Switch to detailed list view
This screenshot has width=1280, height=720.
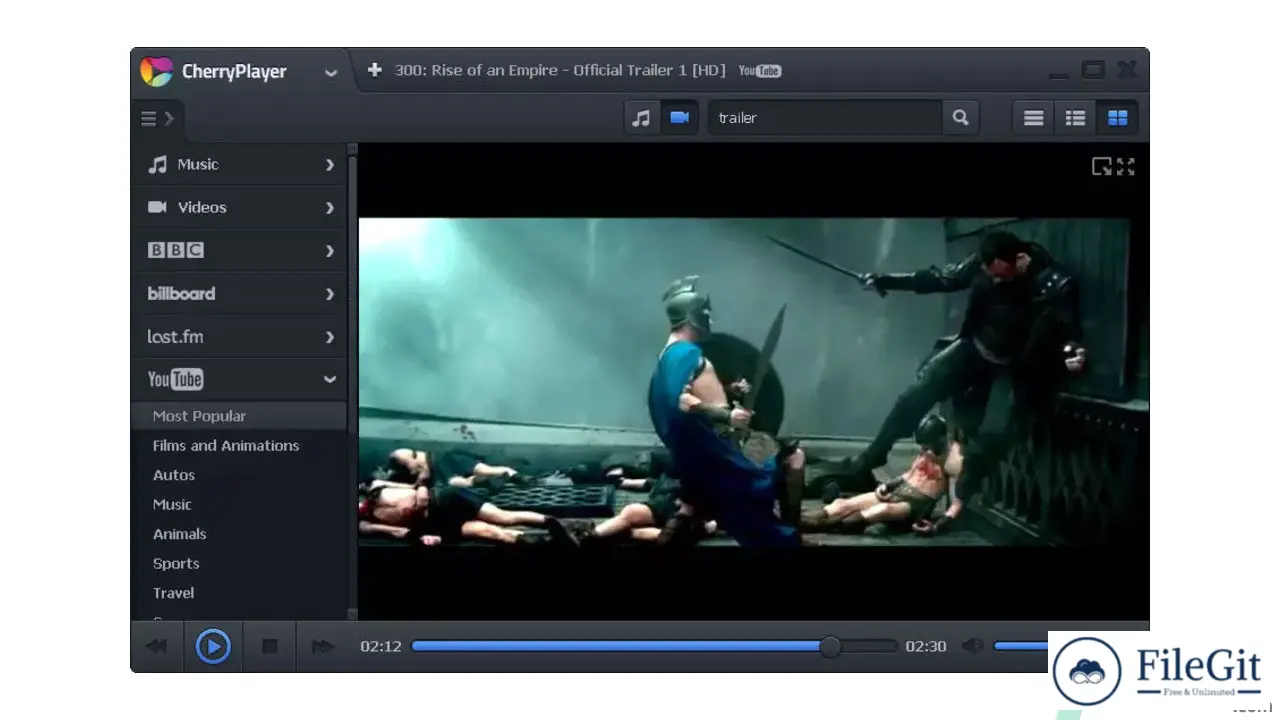1075,118
